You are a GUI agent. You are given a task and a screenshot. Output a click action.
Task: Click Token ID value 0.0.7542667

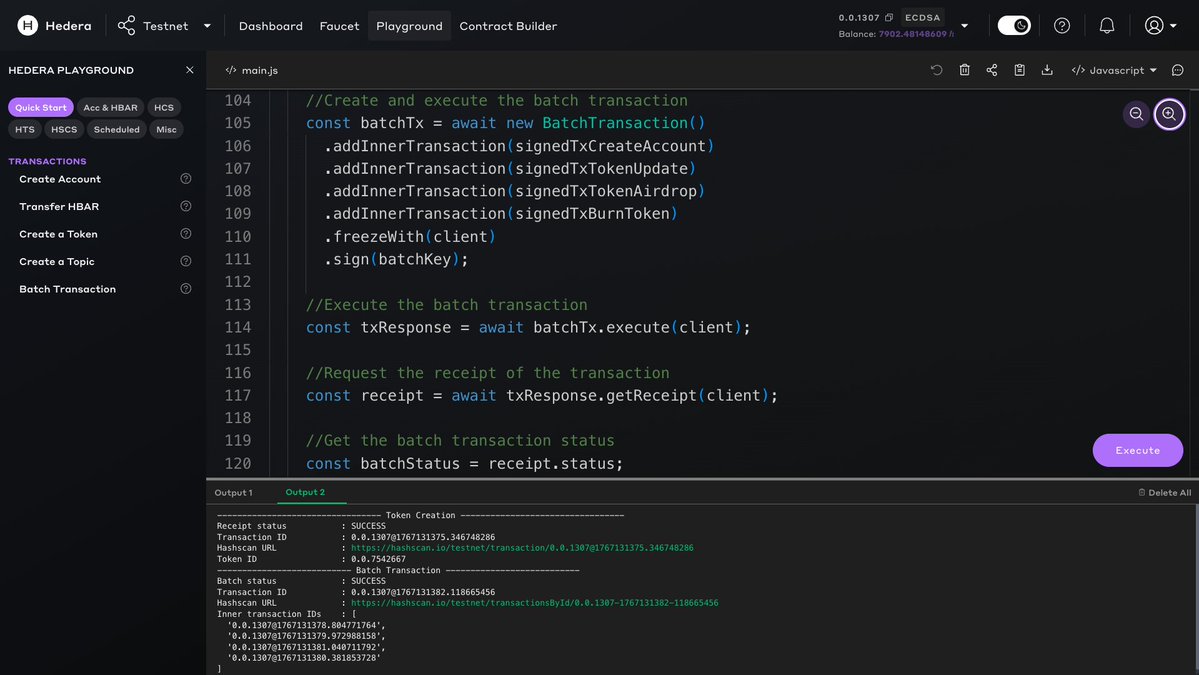(378, 559)
